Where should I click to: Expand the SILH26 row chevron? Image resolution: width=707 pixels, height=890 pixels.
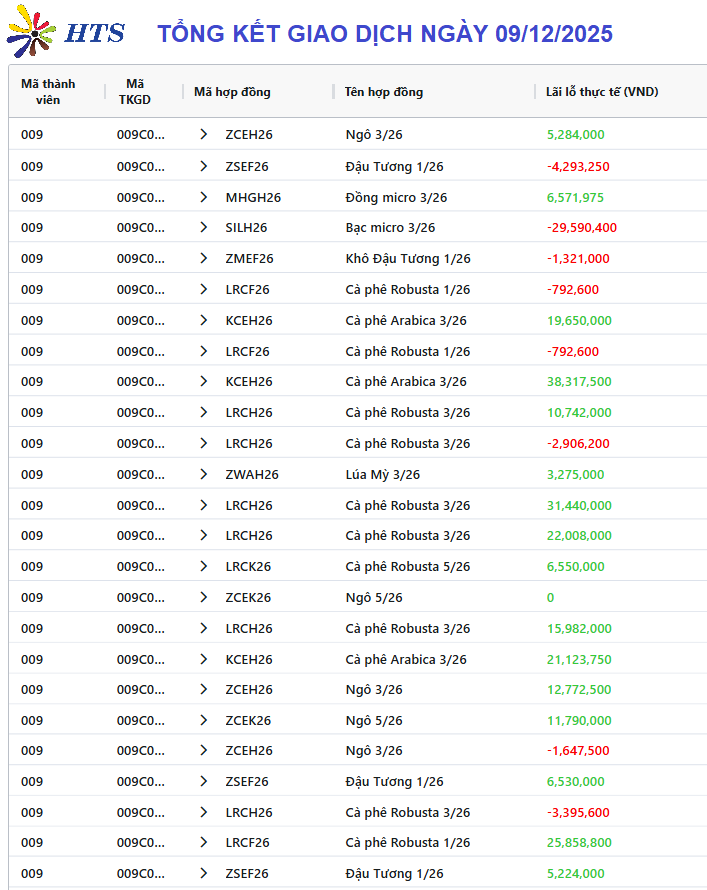pos(204,228)
